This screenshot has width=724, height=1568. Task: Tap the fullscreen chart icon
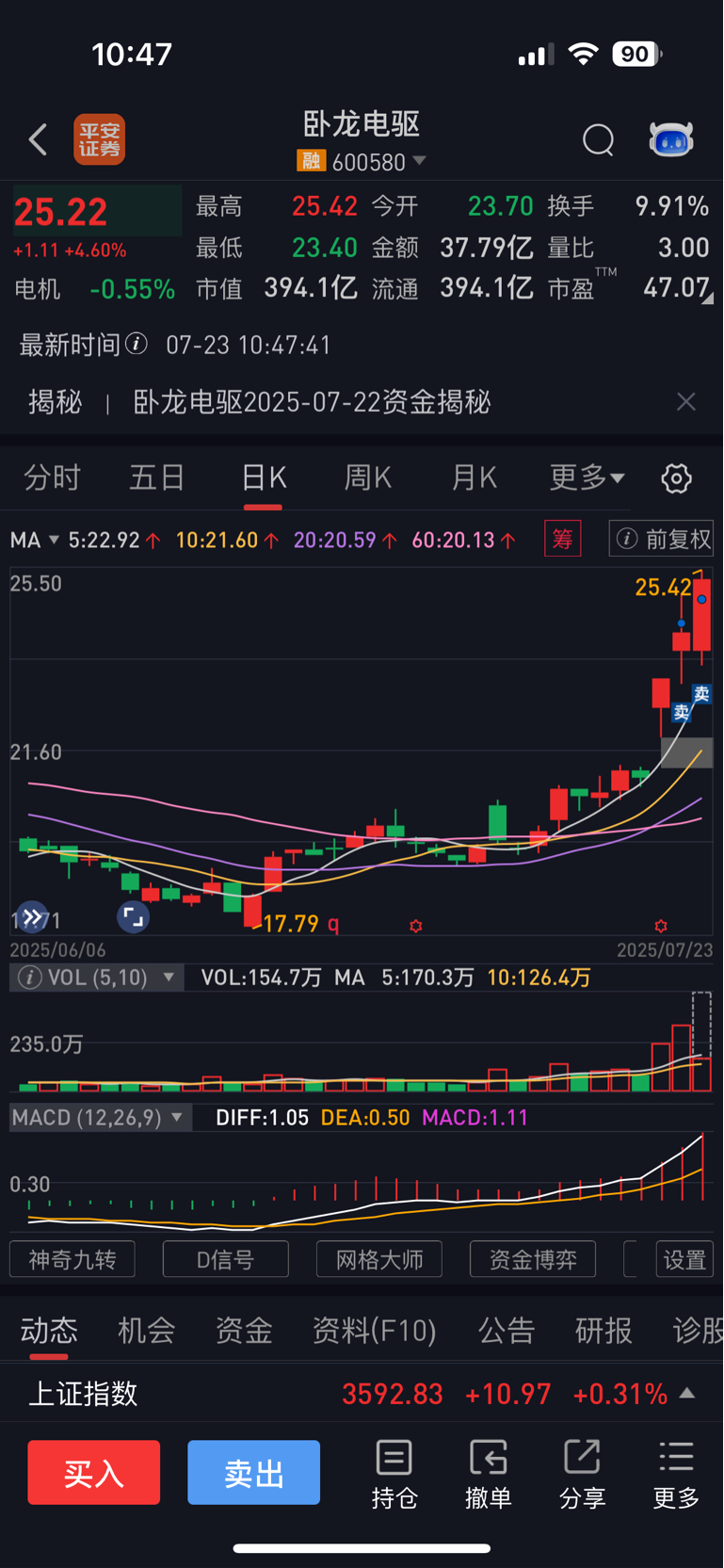point(133,916)
